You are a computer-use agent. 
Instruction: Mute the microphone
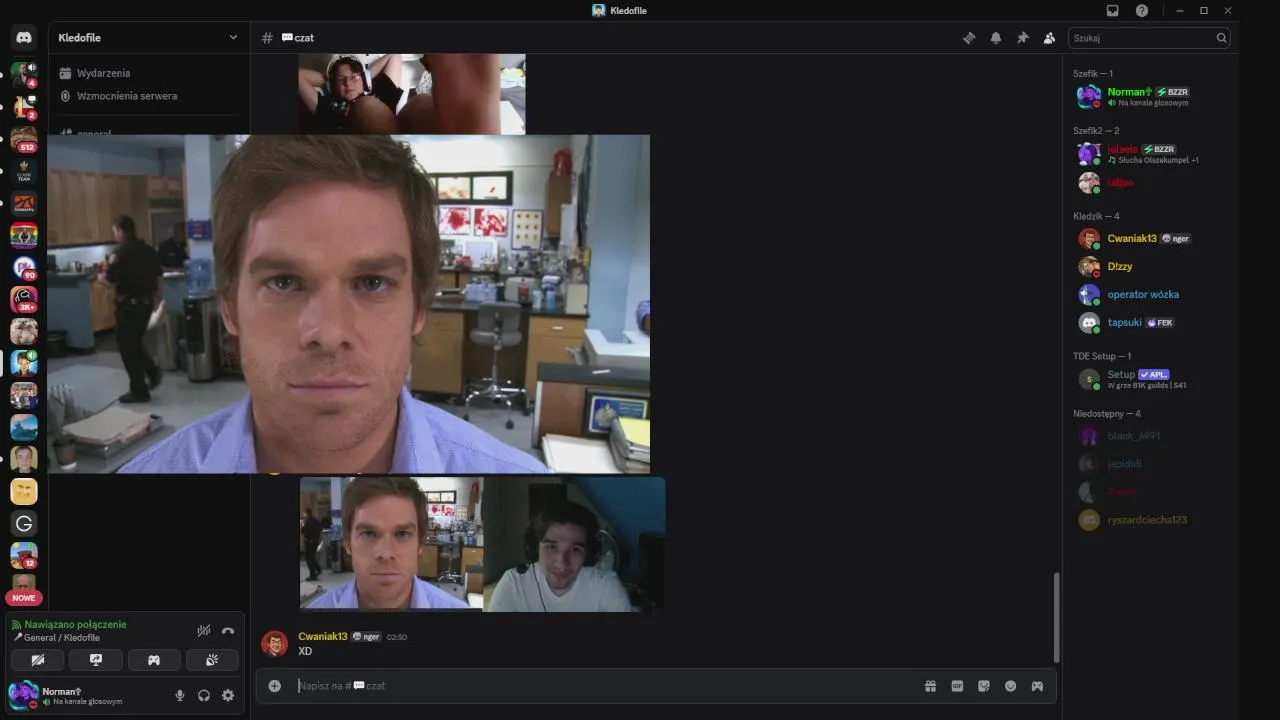180,695
